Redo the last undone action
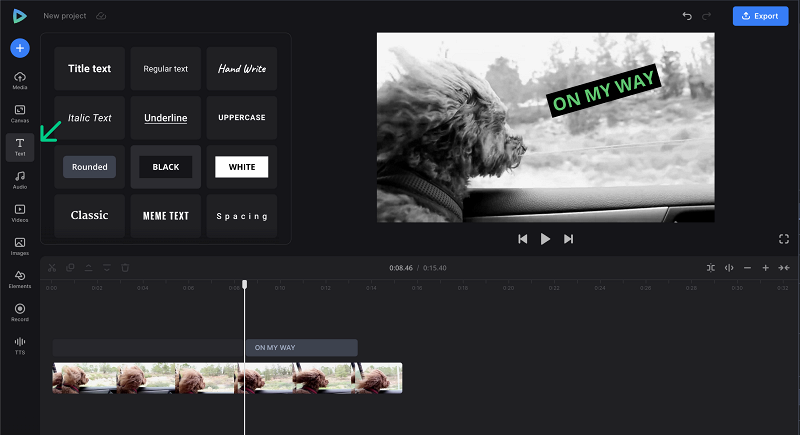This screenshot has width=800, height=435. (x=706, y=16)
